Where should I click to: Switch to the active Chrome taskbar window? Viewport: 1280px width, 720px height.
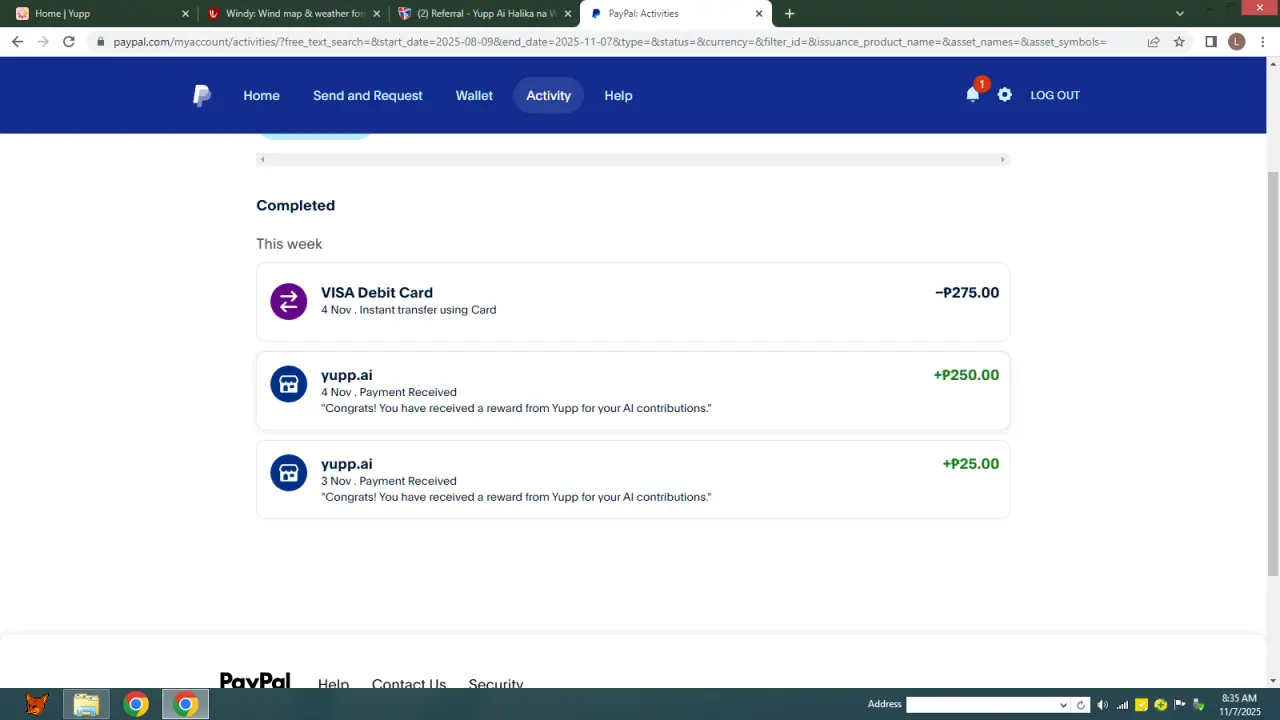[x=186, y=705]
